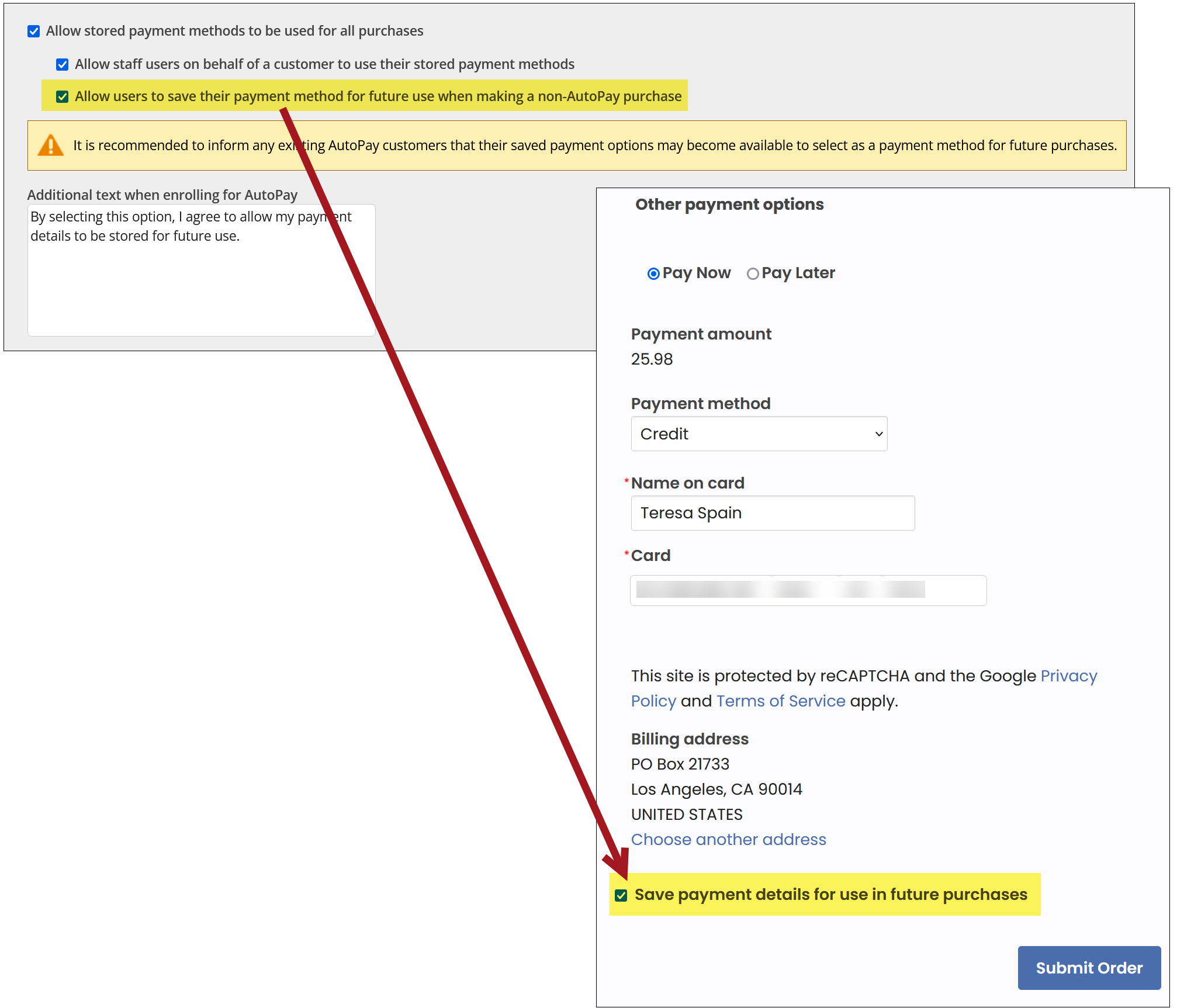Click the PO Box 21733 address line
Viewport: 1177px width, 1008px height.
tap(680, 764)
